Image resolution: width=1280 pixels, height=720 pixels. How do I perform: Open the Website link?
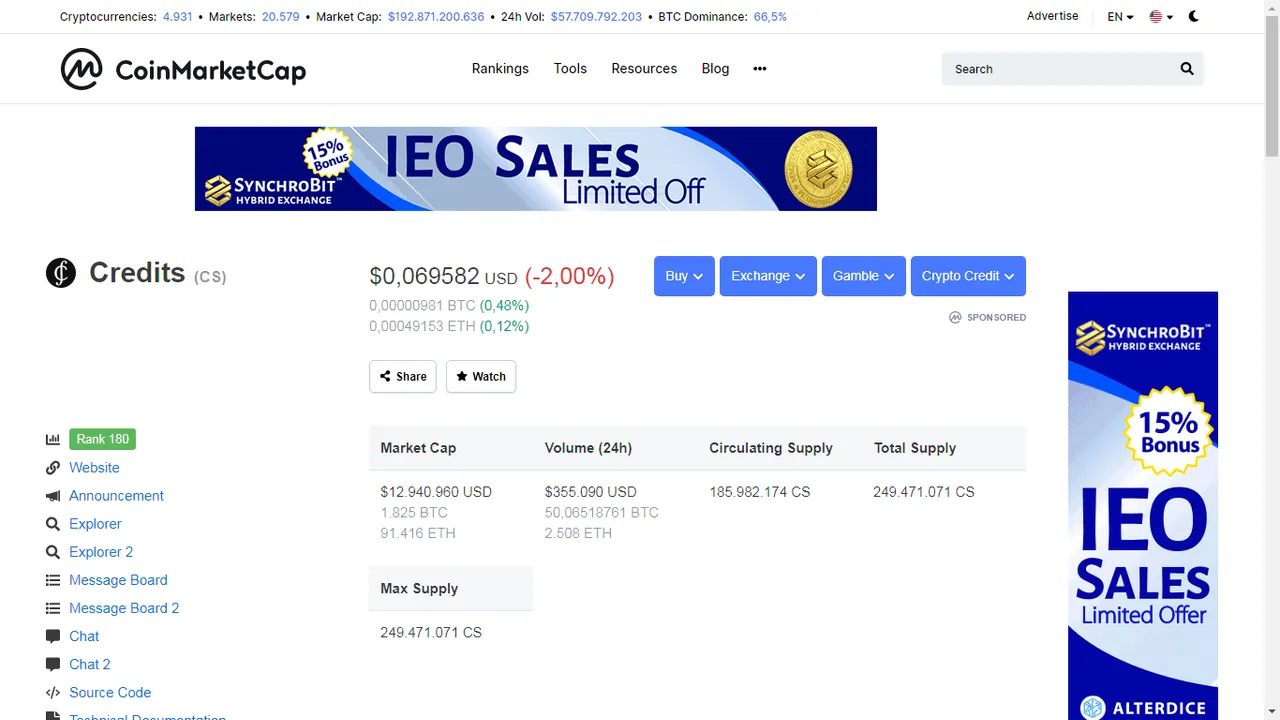[94, 467]
